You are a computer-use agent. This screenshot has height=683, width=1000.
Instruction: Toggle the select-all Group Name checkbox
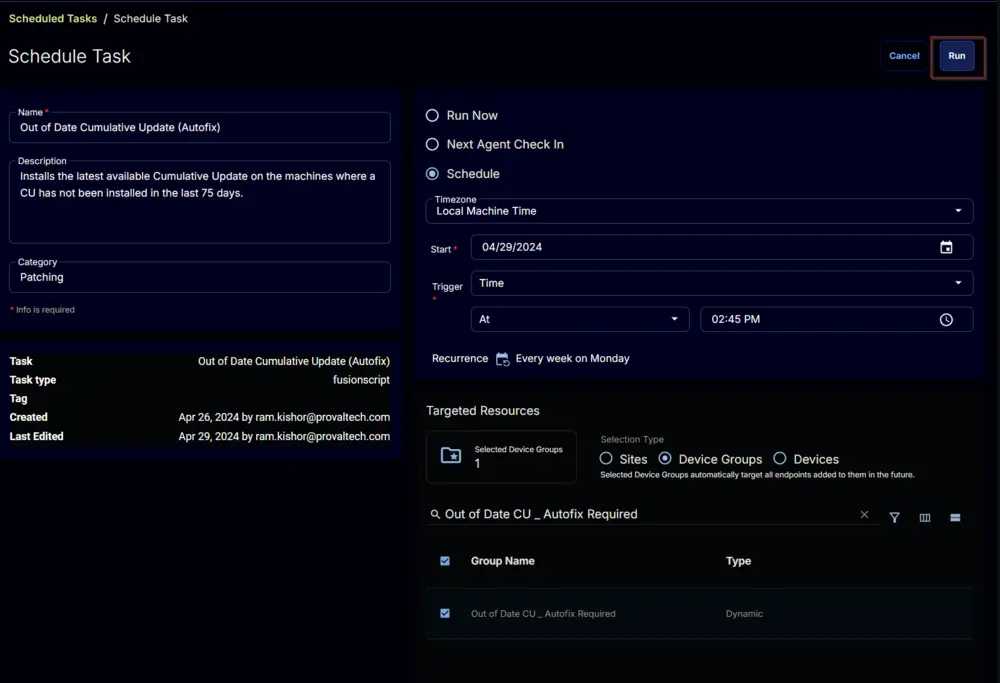tap(445, 561)
